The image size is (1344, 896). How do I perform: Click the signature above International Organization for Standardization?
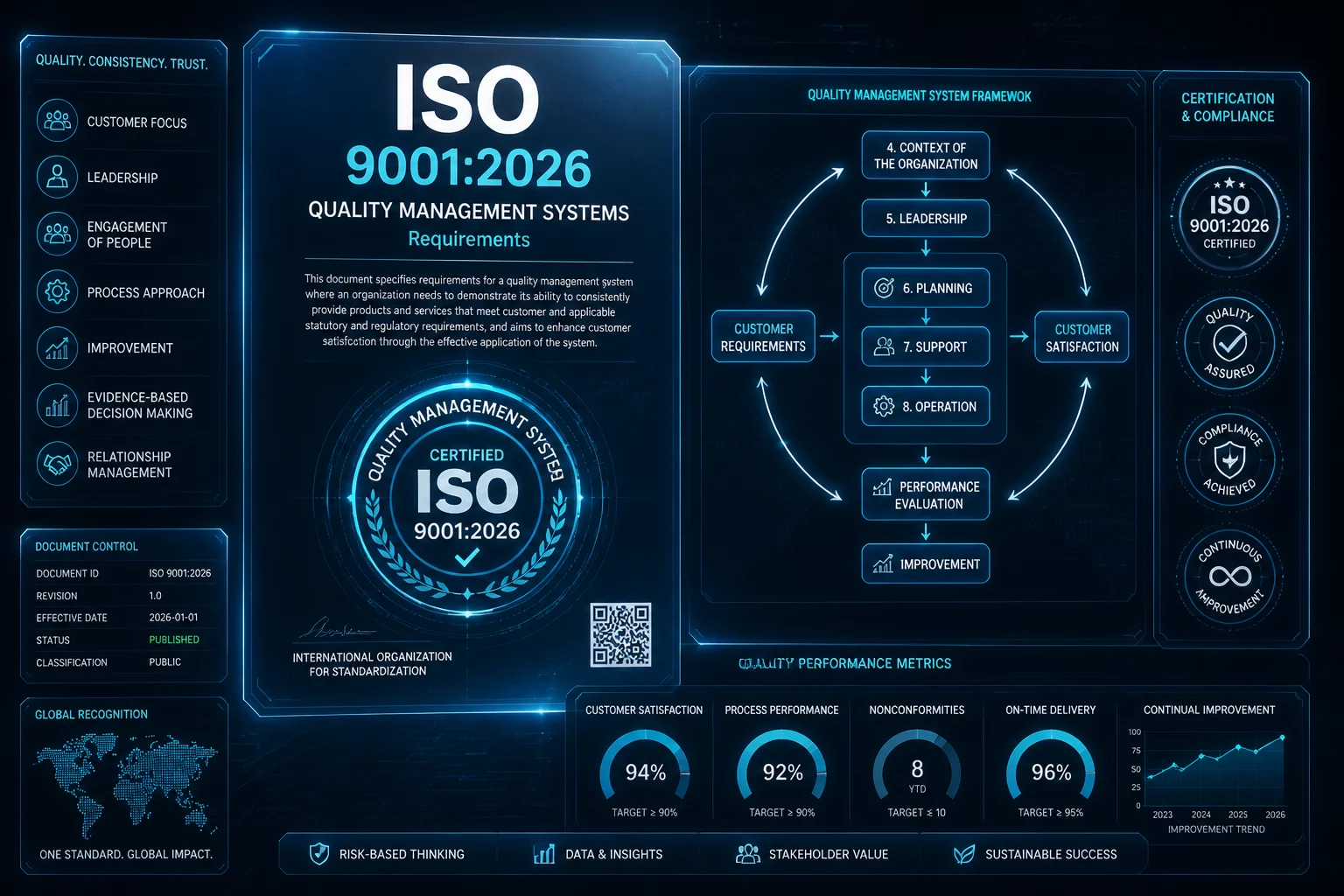coord(337,628)
